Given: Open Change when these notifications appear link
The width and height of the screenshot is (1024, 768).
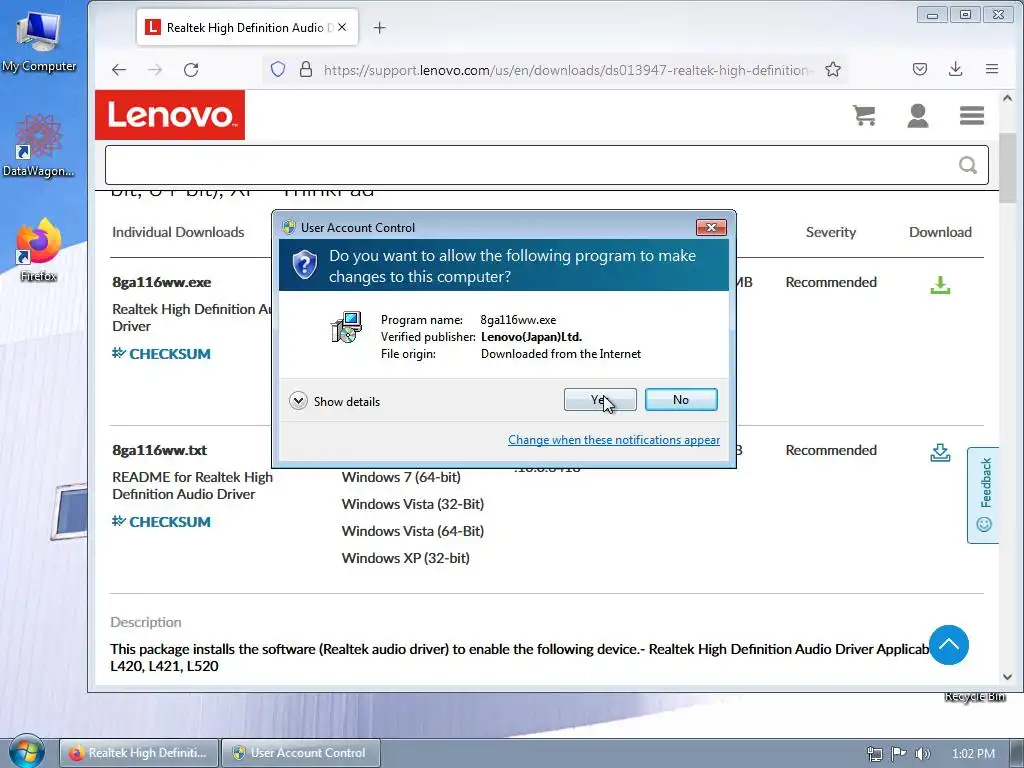Looking at the screenshot, I should pyautogui.click(x=614, y=440).
